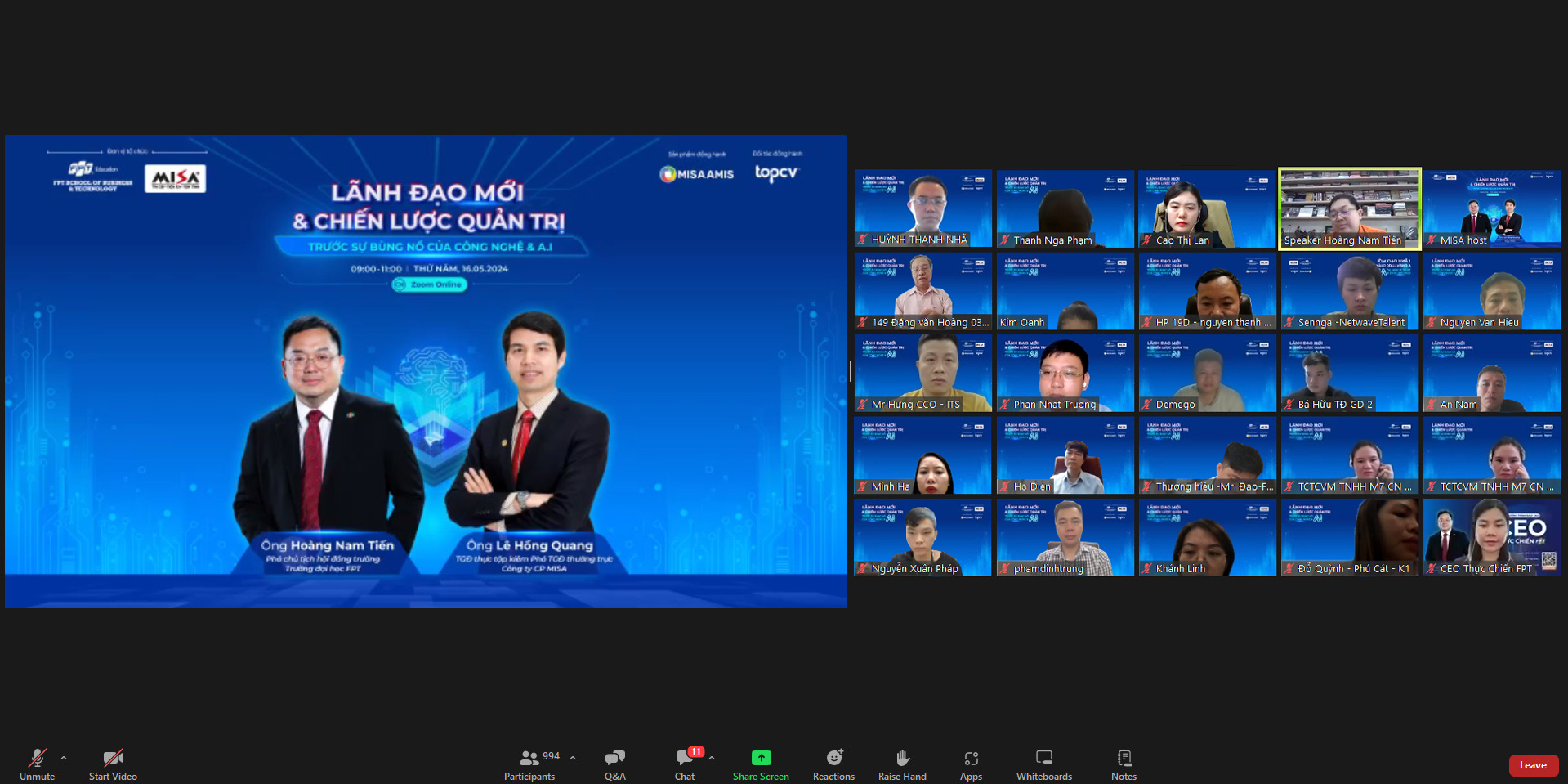Open audio options arrow beside Unmute

coord(64,758)
